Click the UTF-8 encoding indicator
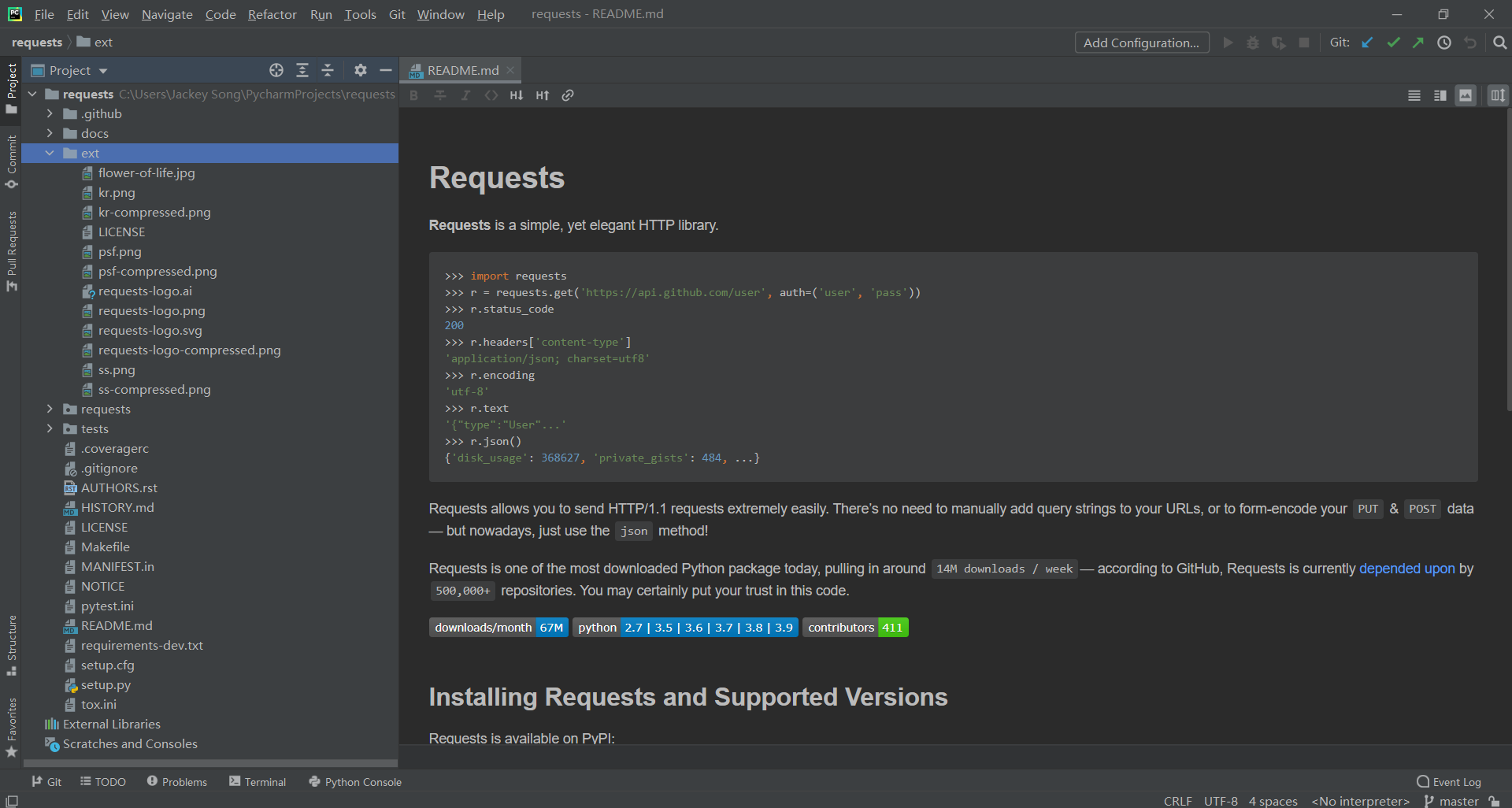 [x=1221, y=801]
